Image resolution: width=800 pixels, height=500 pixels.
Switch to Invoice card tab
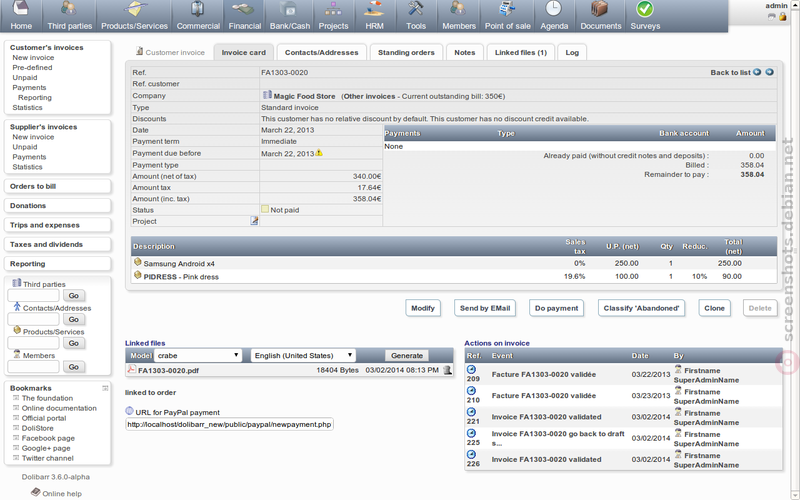[x=243, y=52]
